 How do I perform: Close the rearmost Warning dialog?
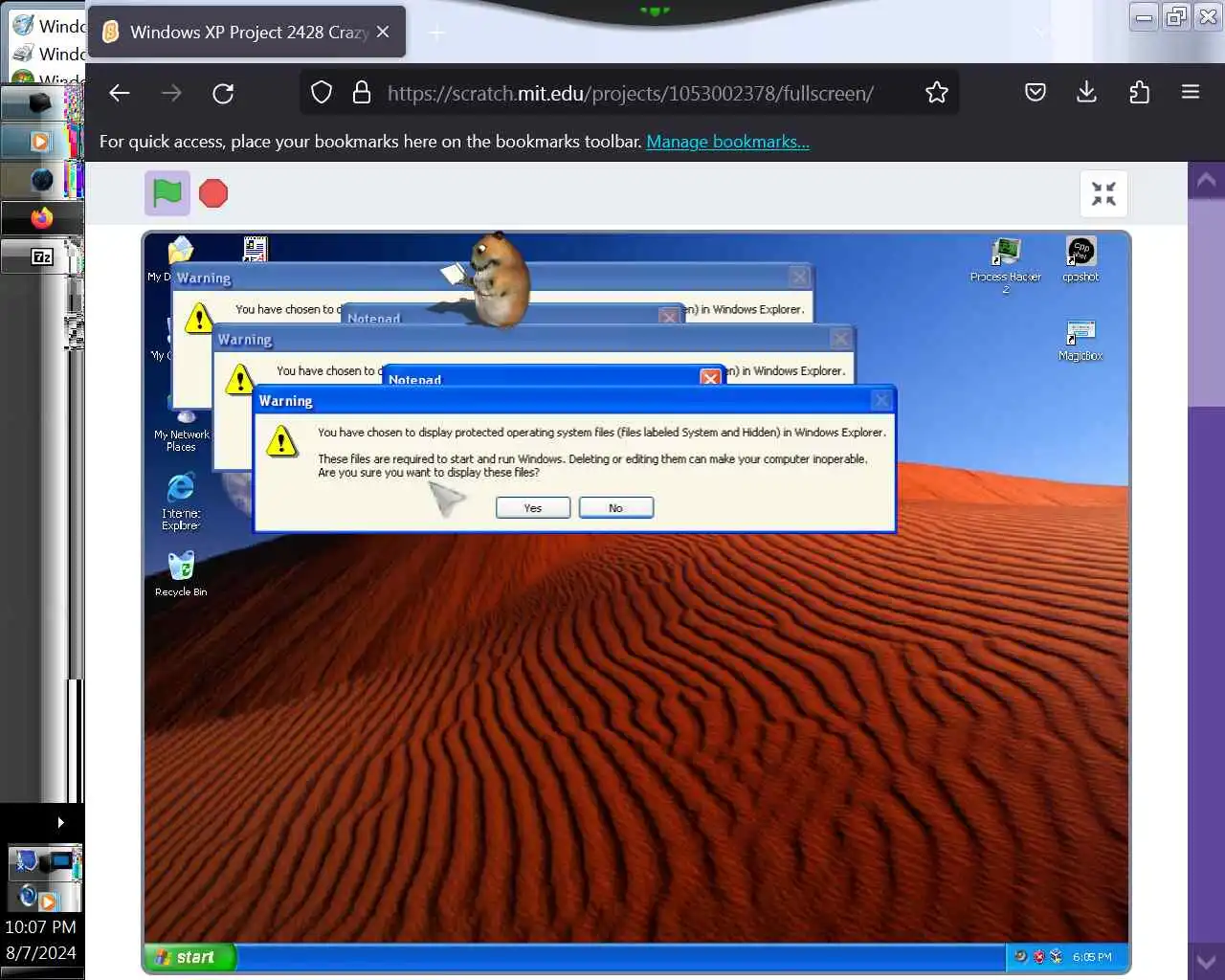point(799,278)
